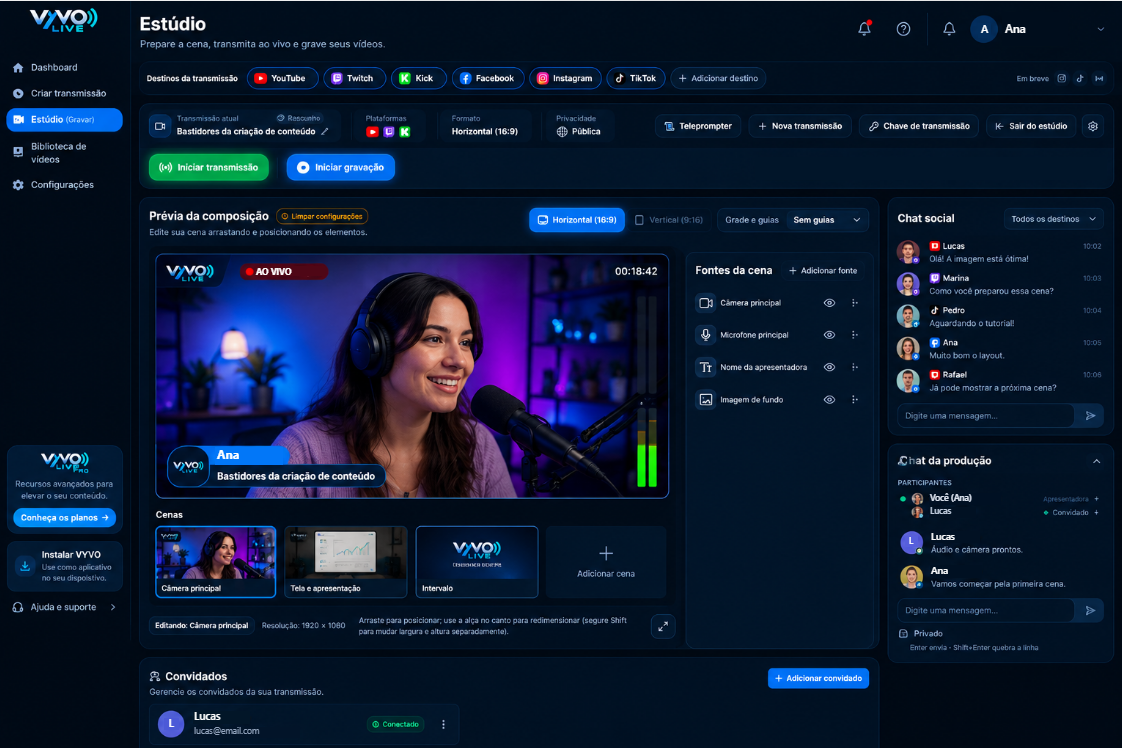Open Dashboard in the sidebar
The image size is (1122, 748).
pyautogui.click(x=64, y=67)
